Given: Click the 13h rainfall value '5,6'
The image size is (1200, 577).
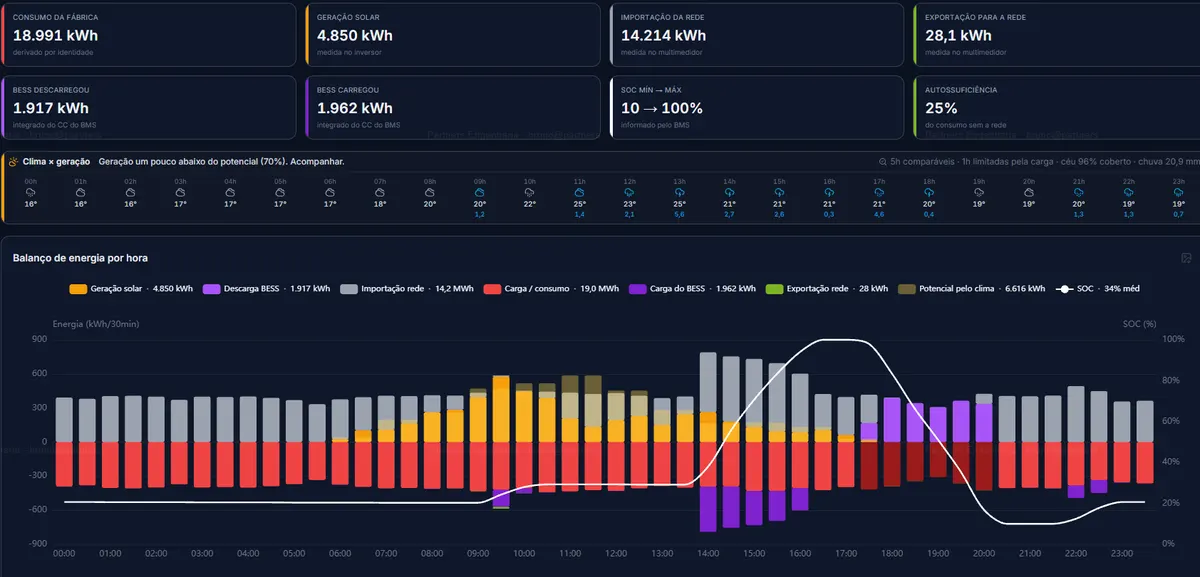Looking at the screenshot, I should (680, 214).
